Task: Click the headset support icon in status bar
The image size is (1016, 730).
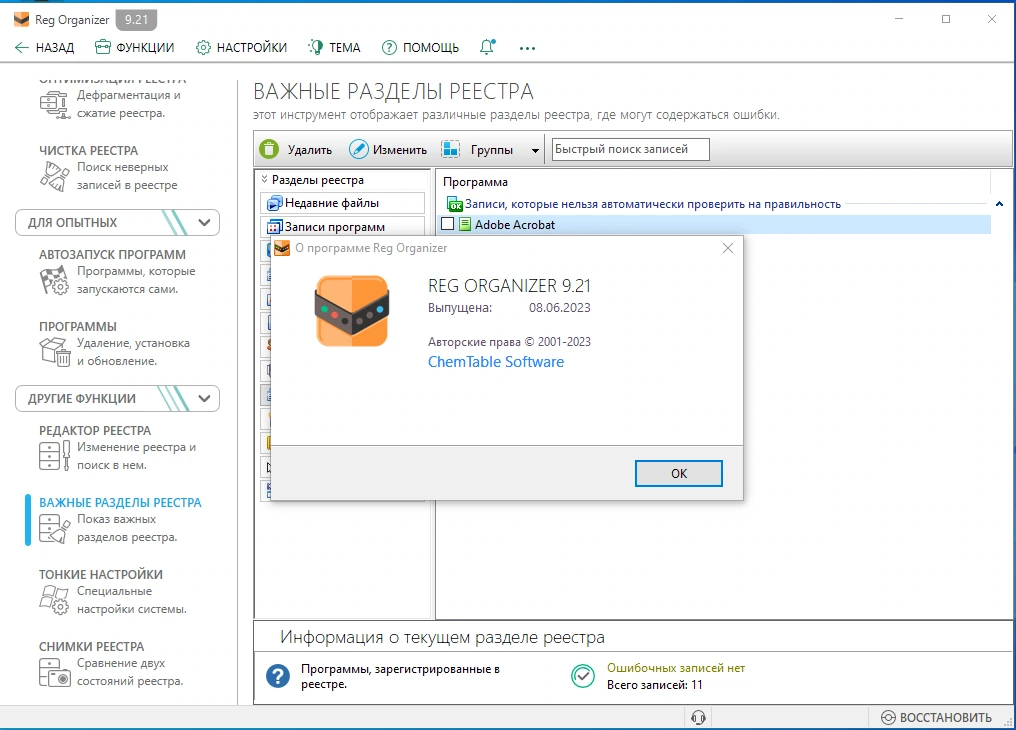Action: click(x=698, y=717)
